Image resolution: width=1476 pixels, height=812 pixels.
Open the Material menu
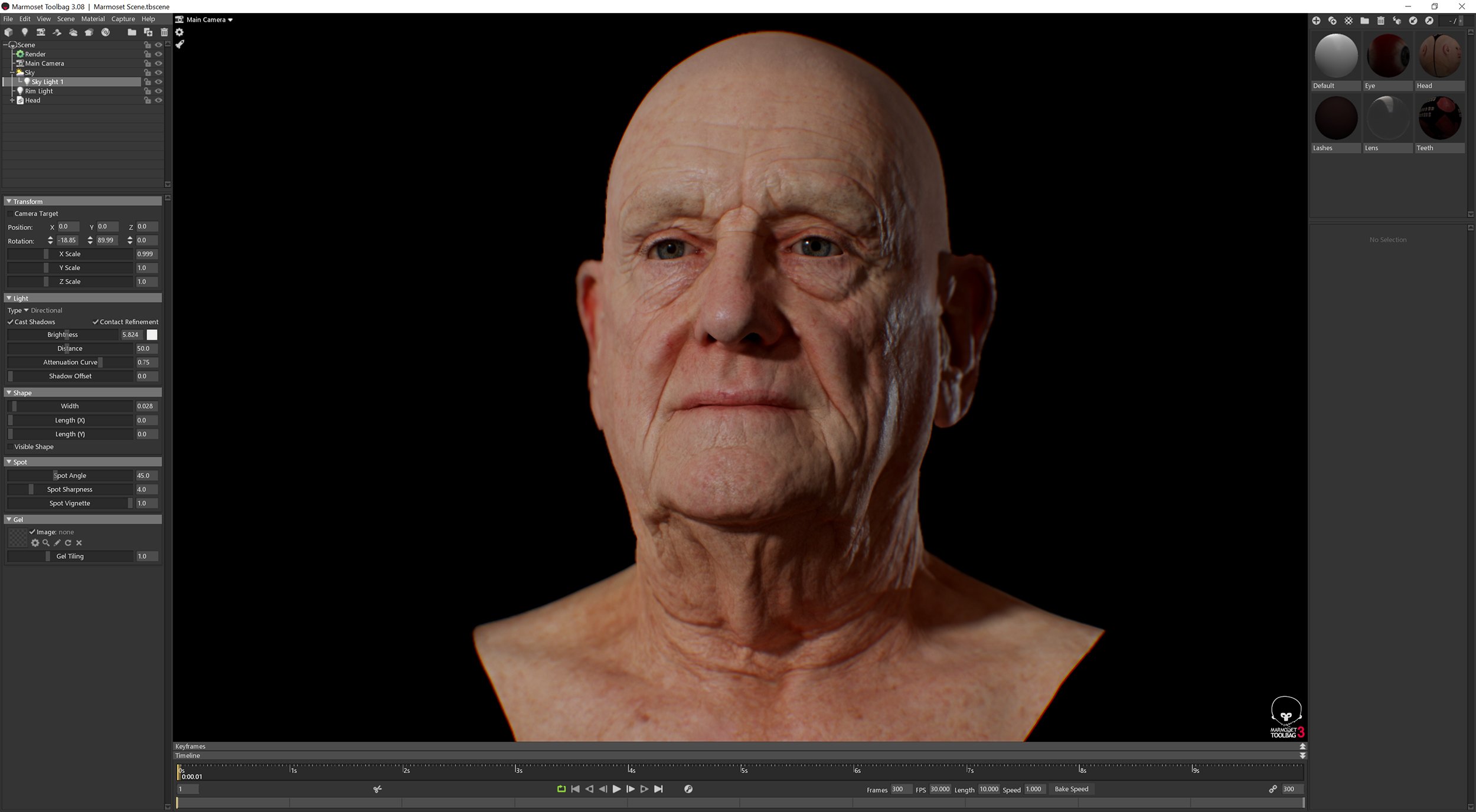pos(93,18)
